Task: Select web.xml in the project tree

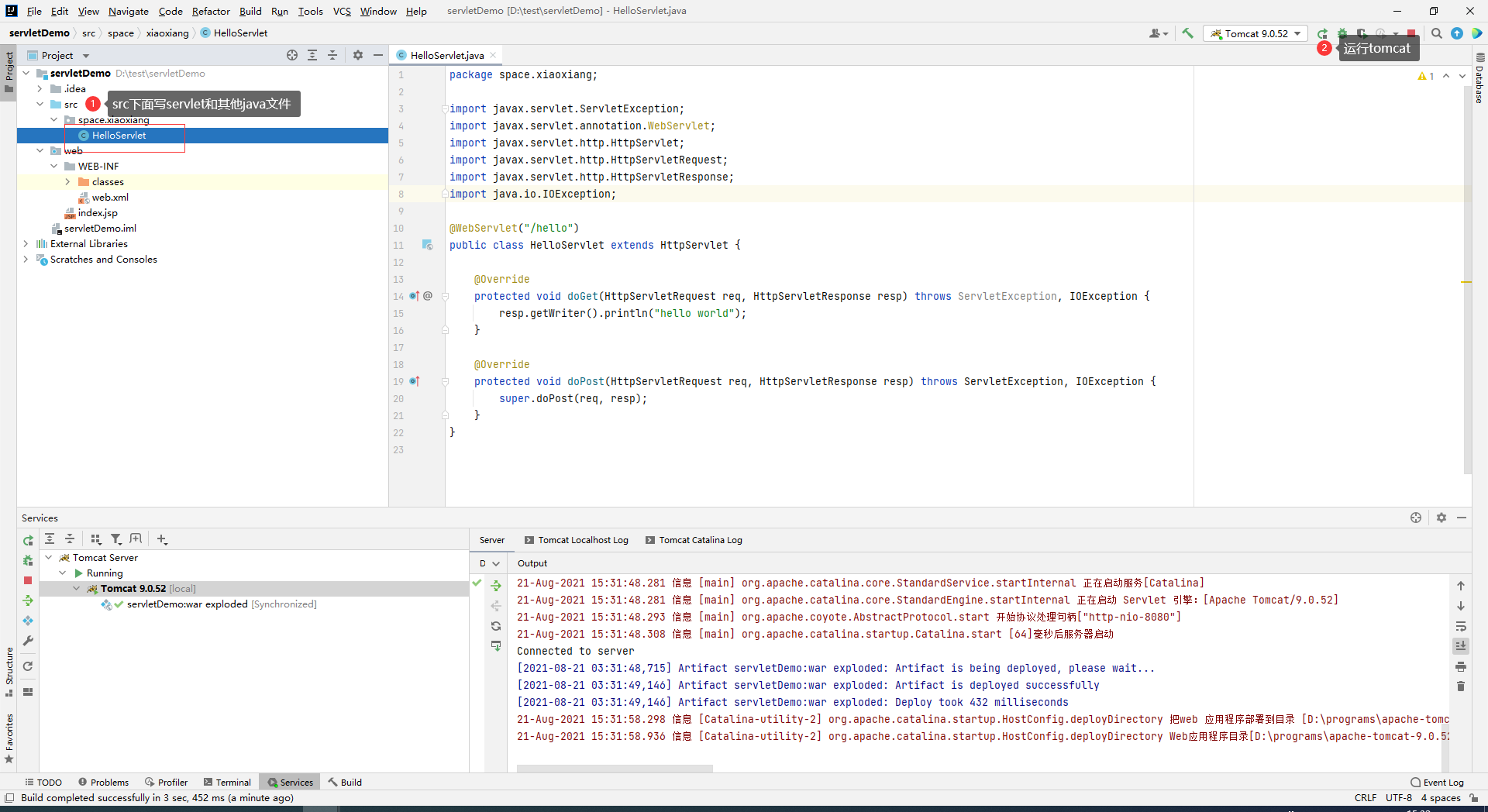Action: click(x=110, y=198)
